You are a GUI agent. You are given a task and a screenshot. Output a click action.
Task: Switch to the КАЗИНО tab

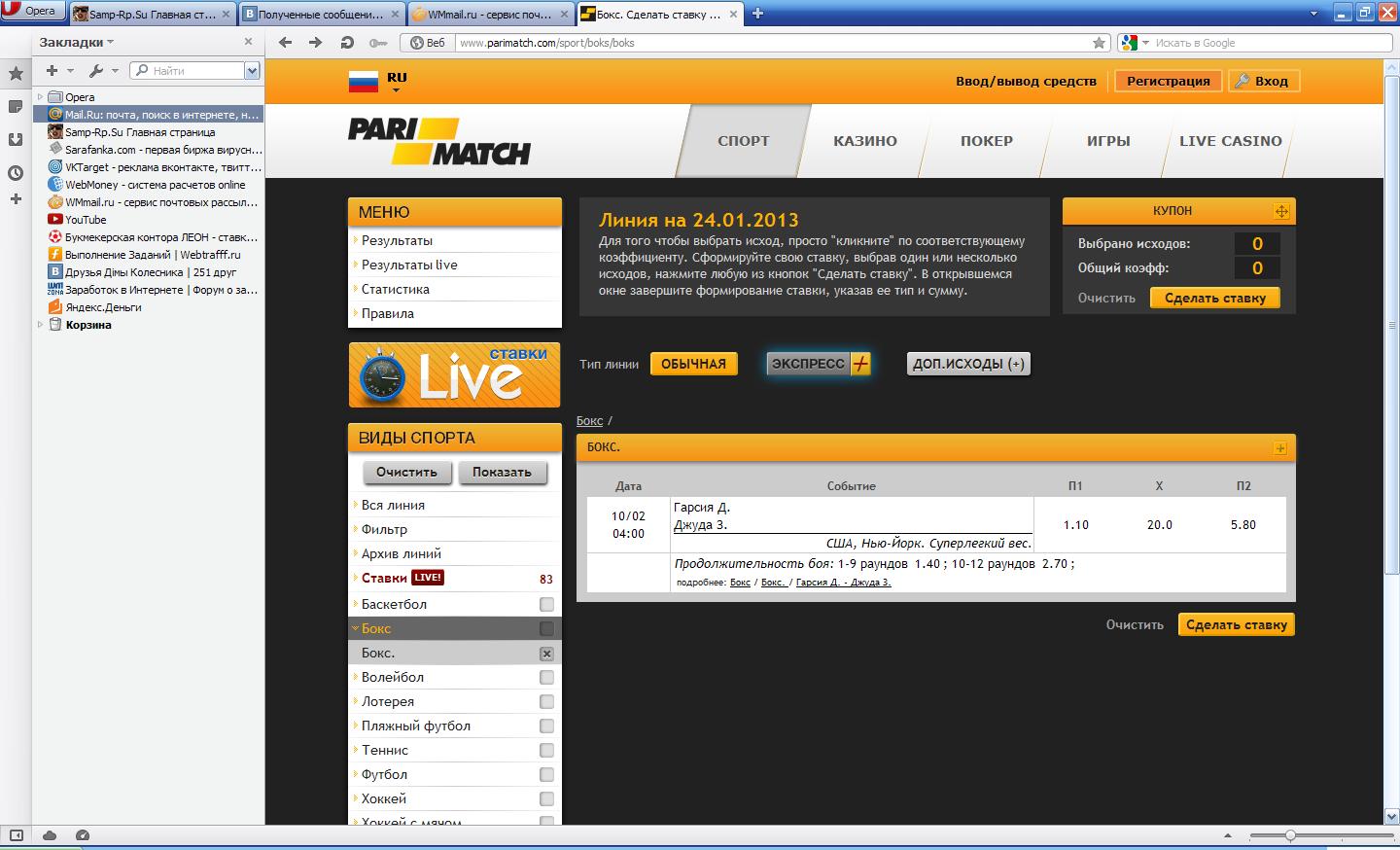[x=865, y=141]
